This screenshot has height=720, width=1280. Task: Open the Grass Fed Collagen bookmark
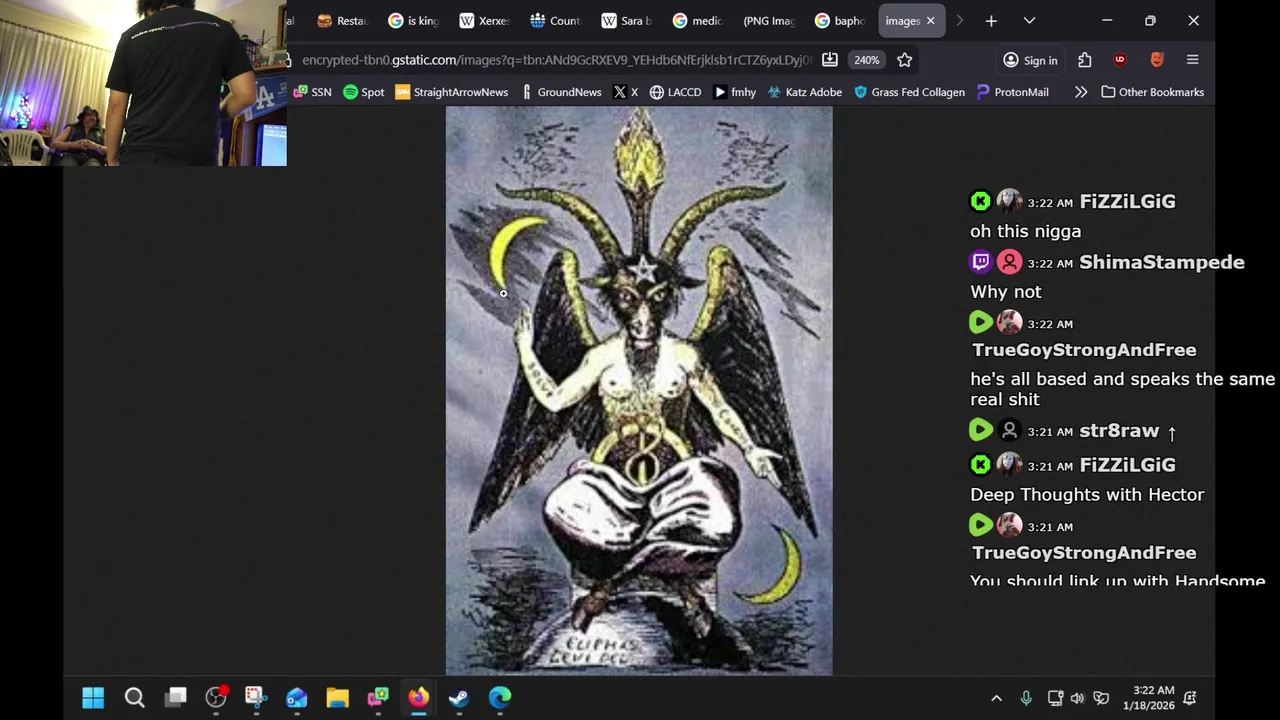908,92
